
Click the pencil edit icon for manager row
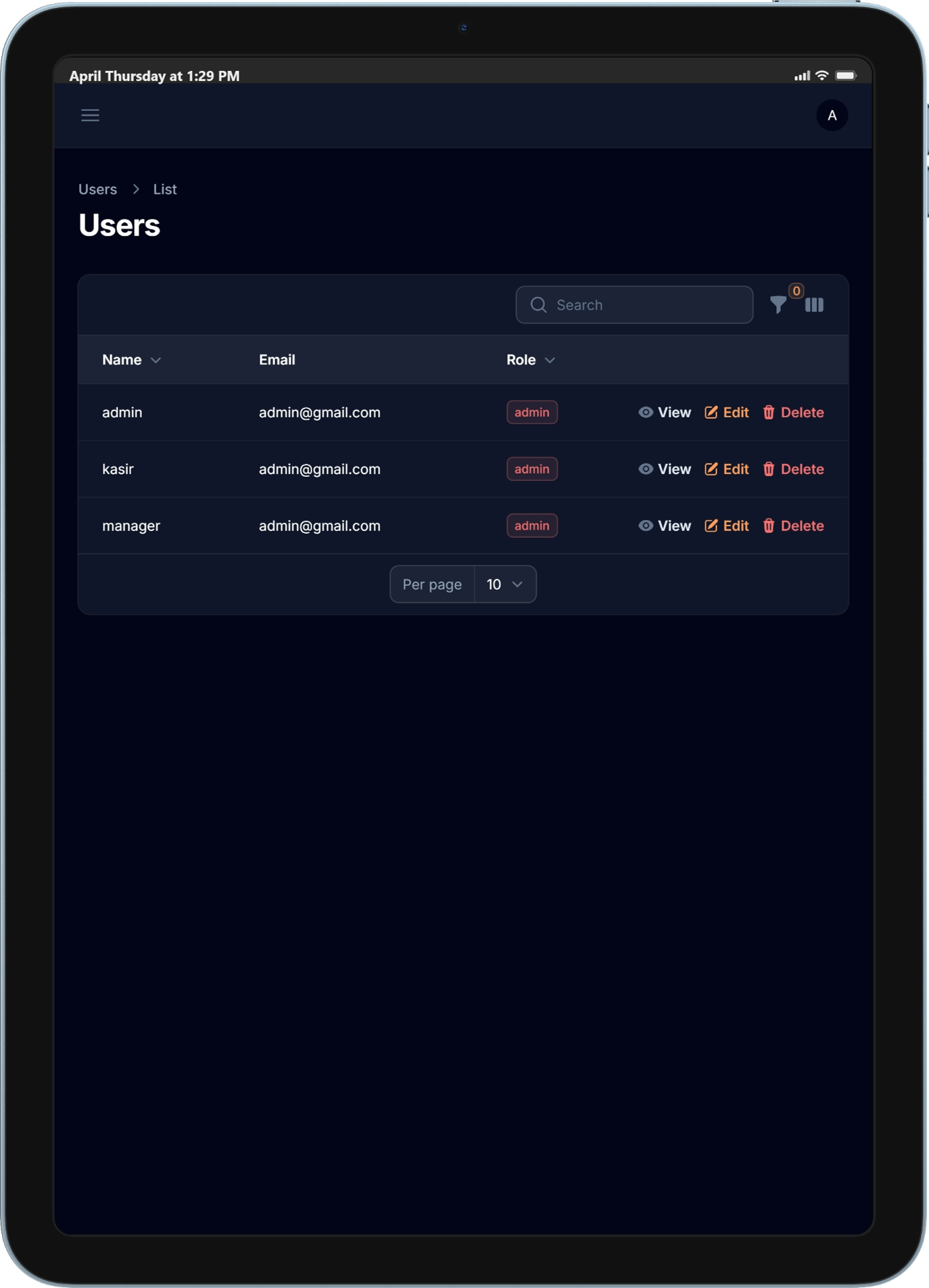pyautogui.click(x=711, y=526)
